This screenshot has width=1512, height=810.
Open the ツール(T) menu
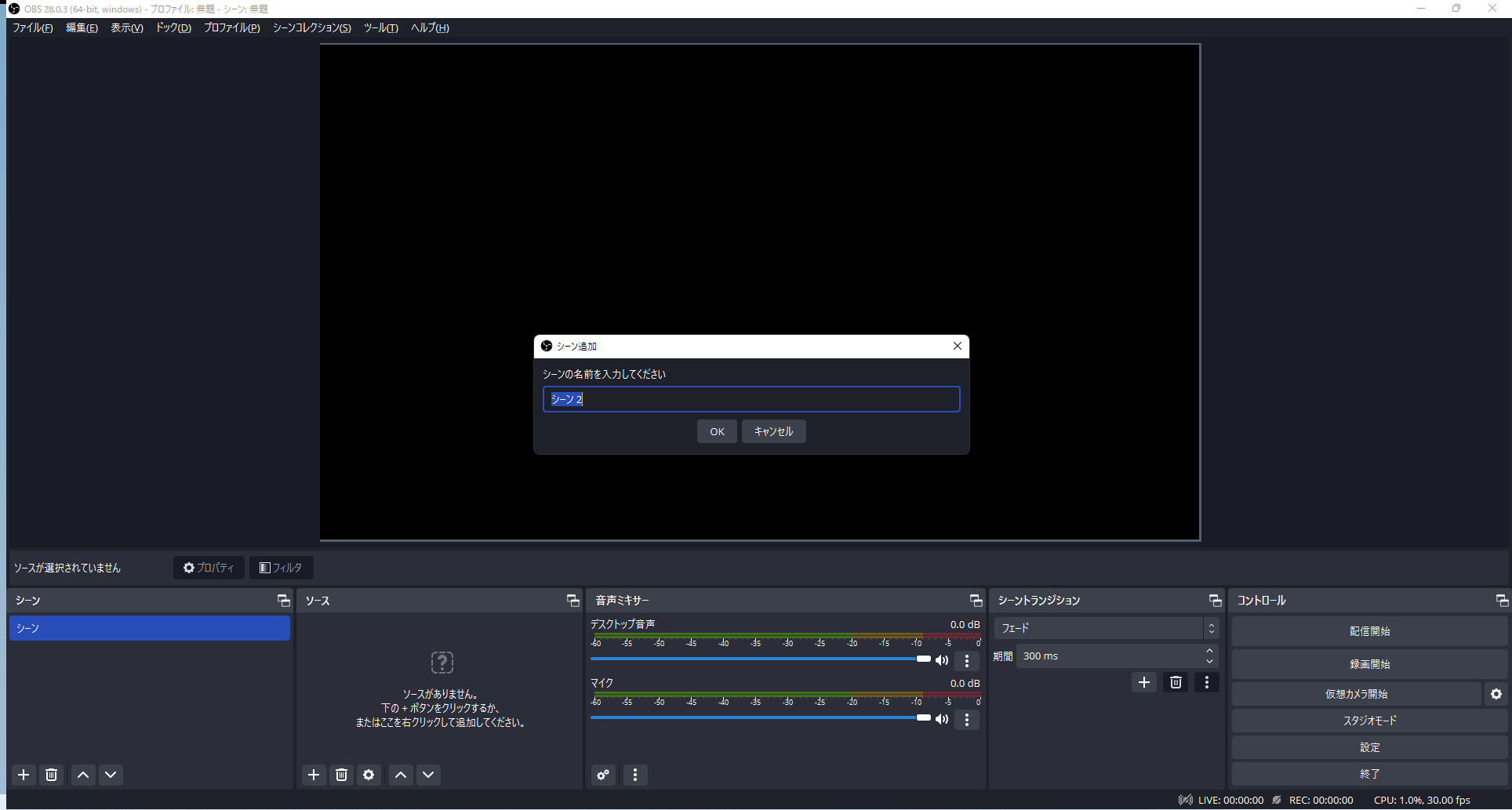tap(380, 27)
